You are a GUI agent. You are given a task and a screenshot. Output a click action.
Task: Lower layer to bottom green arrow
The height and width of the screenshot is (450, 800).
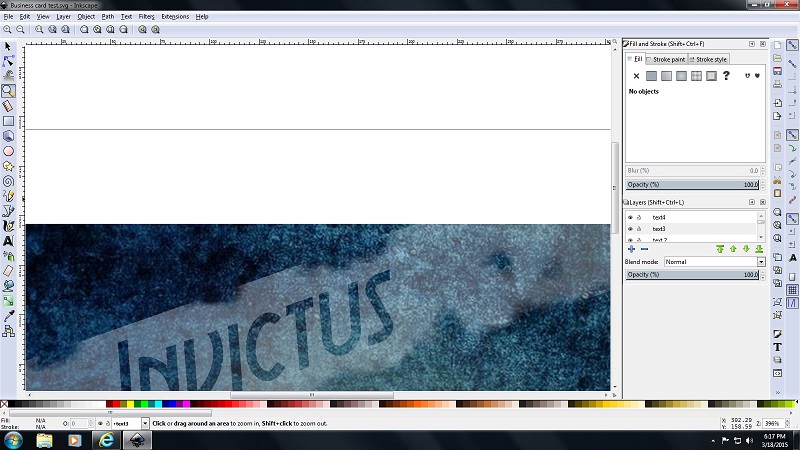(759, 249)
